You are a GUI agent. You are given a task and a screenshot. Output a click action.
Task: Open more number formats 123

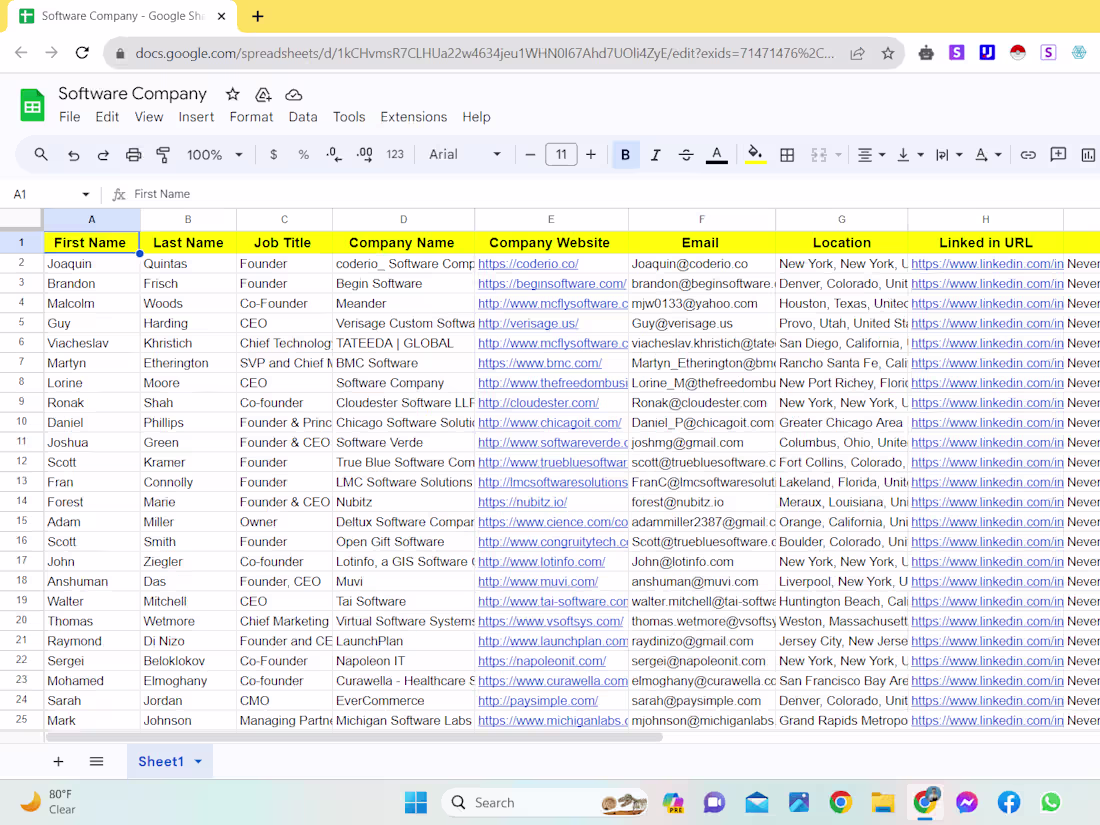pyautogui.click(x=395, y=154)
